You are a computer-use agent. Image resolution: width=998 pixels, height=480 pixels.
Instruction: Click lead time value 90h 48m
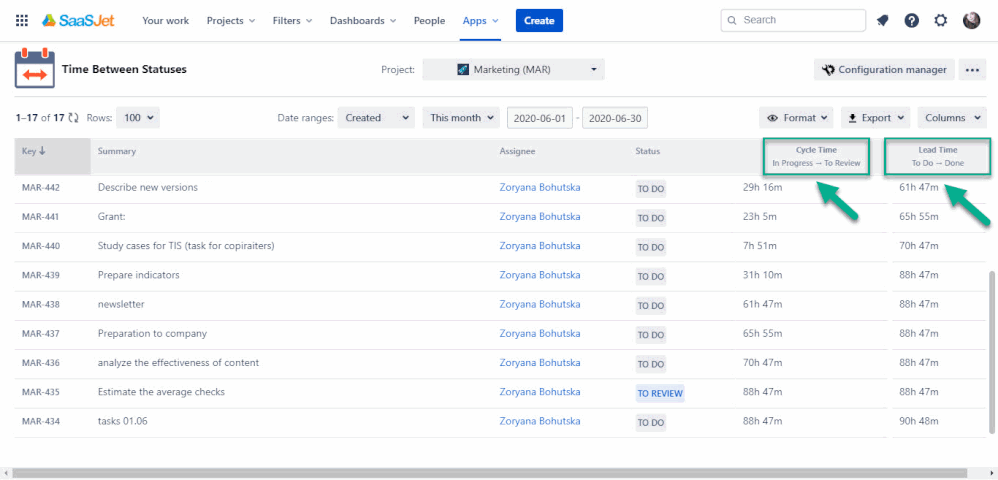(918, 422)
